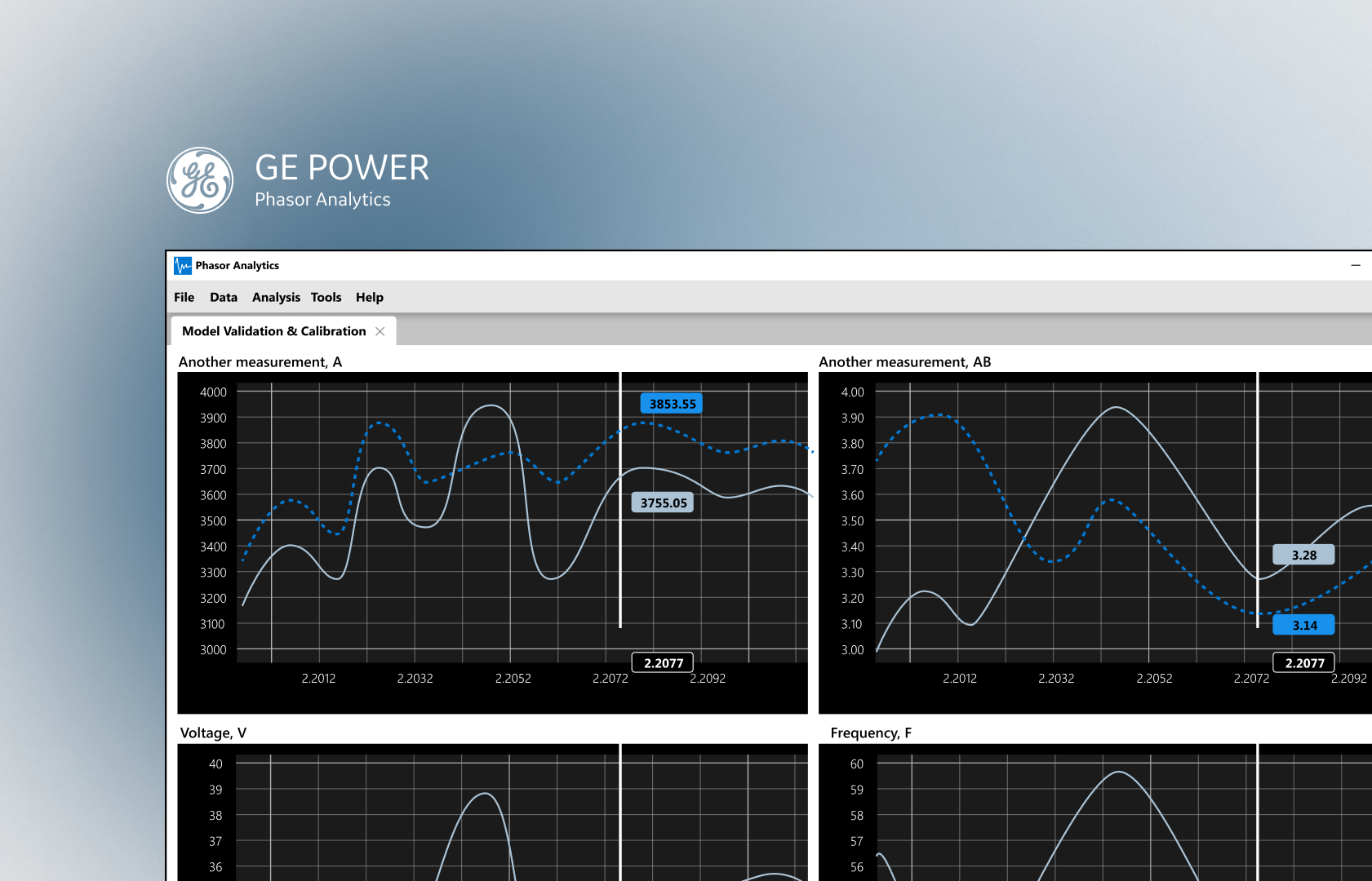Click the 3.14 value label in chart AB
The image size is (1372, 881).
1303,625
